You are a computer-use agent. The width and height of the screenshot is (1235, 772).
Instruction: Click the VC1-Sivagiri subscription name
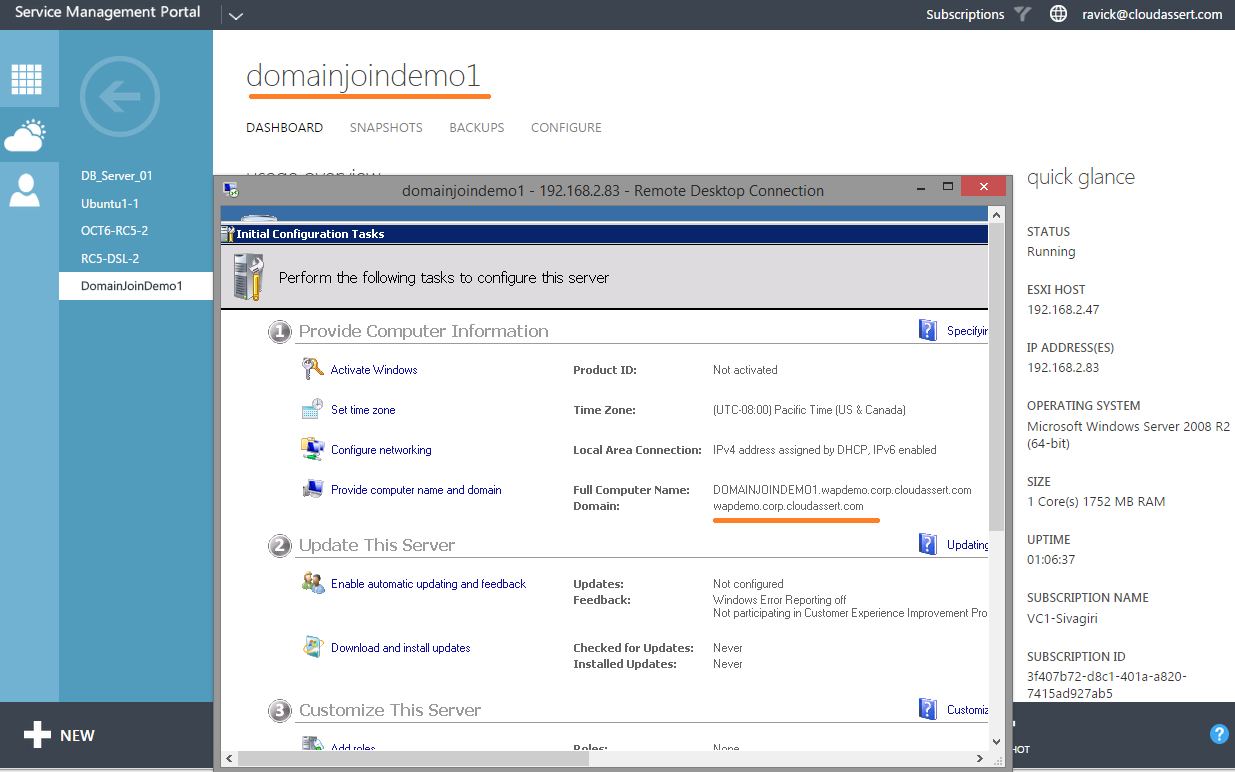click(x=1062, y=619)
